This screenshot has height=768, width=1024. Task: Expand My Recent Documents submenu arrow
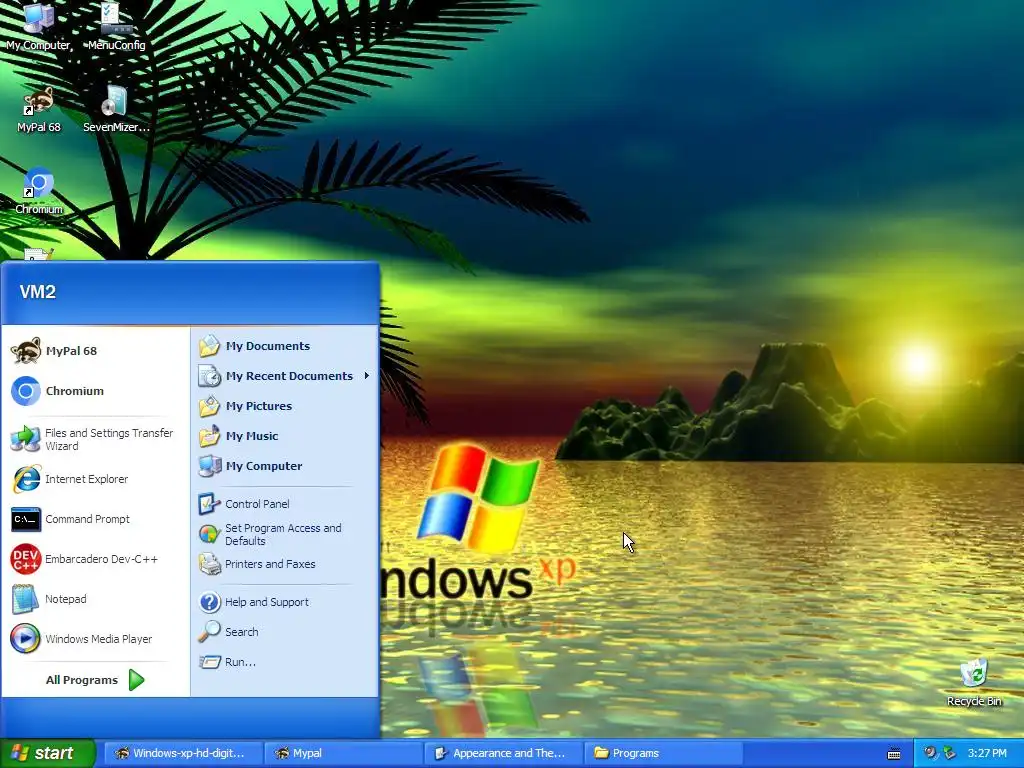click(x=367, y=376)
